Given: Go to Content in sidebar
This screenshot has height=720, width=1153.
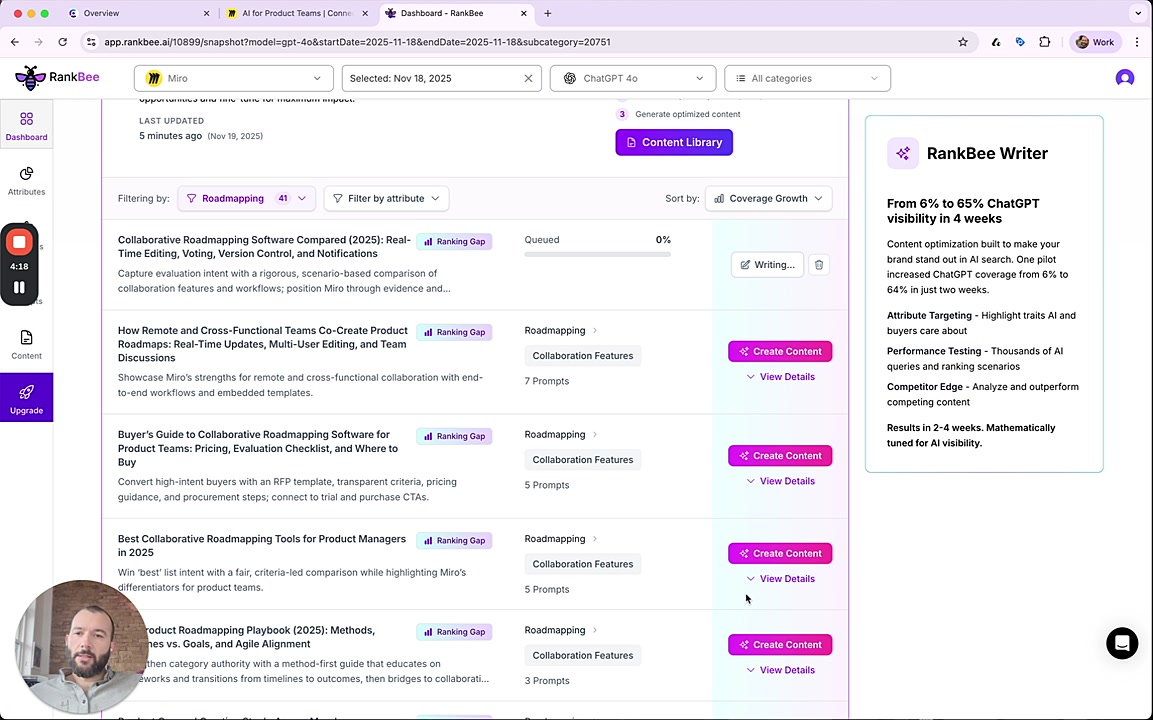Looking at the screenshot, I should 26,344.
